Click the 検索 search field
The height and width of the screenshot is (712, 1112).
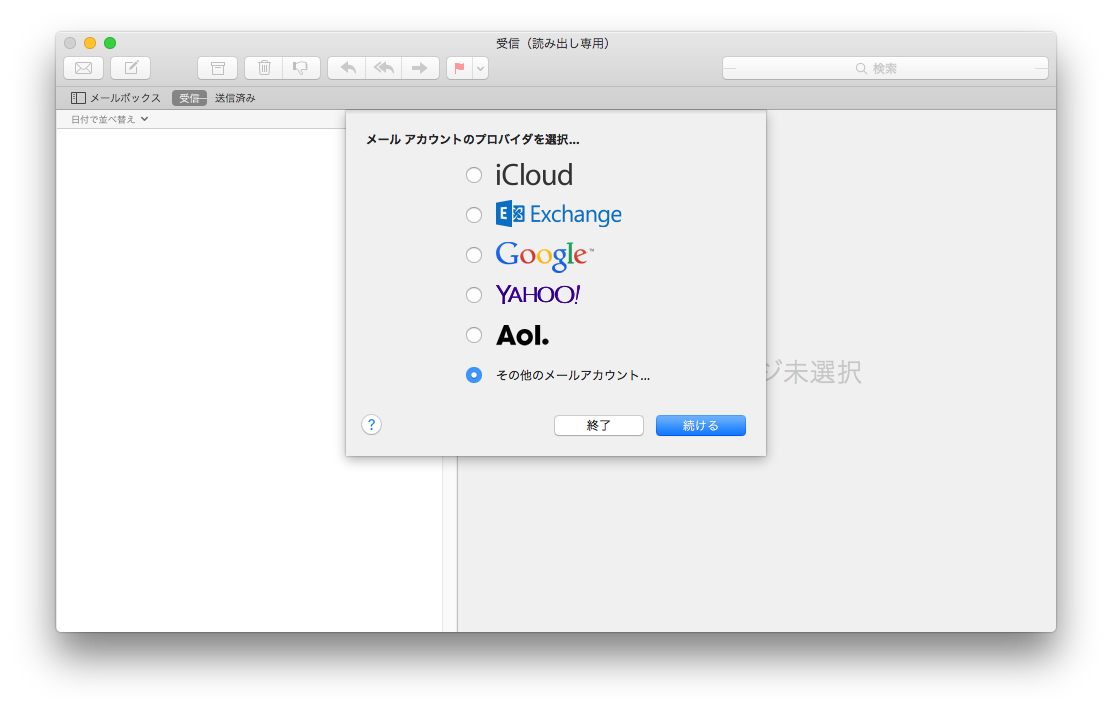tap(885, 68)
